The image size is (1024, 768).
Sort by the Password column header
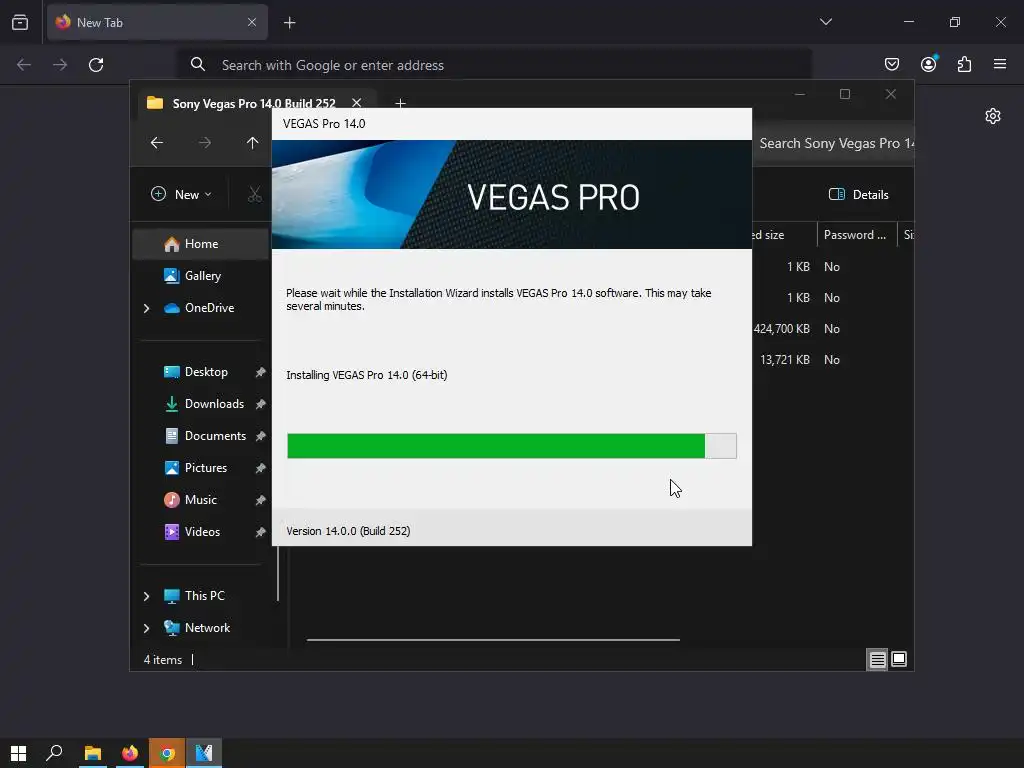point(855,235)
